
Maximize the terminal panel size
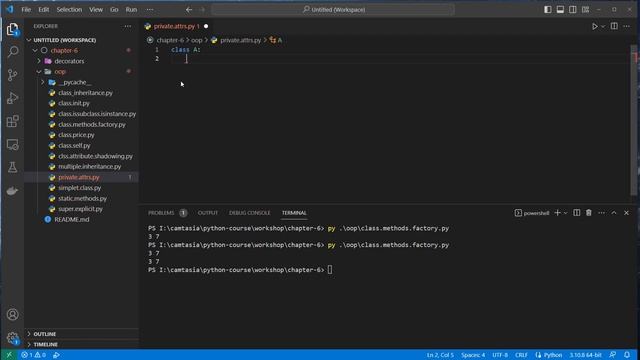614,213
